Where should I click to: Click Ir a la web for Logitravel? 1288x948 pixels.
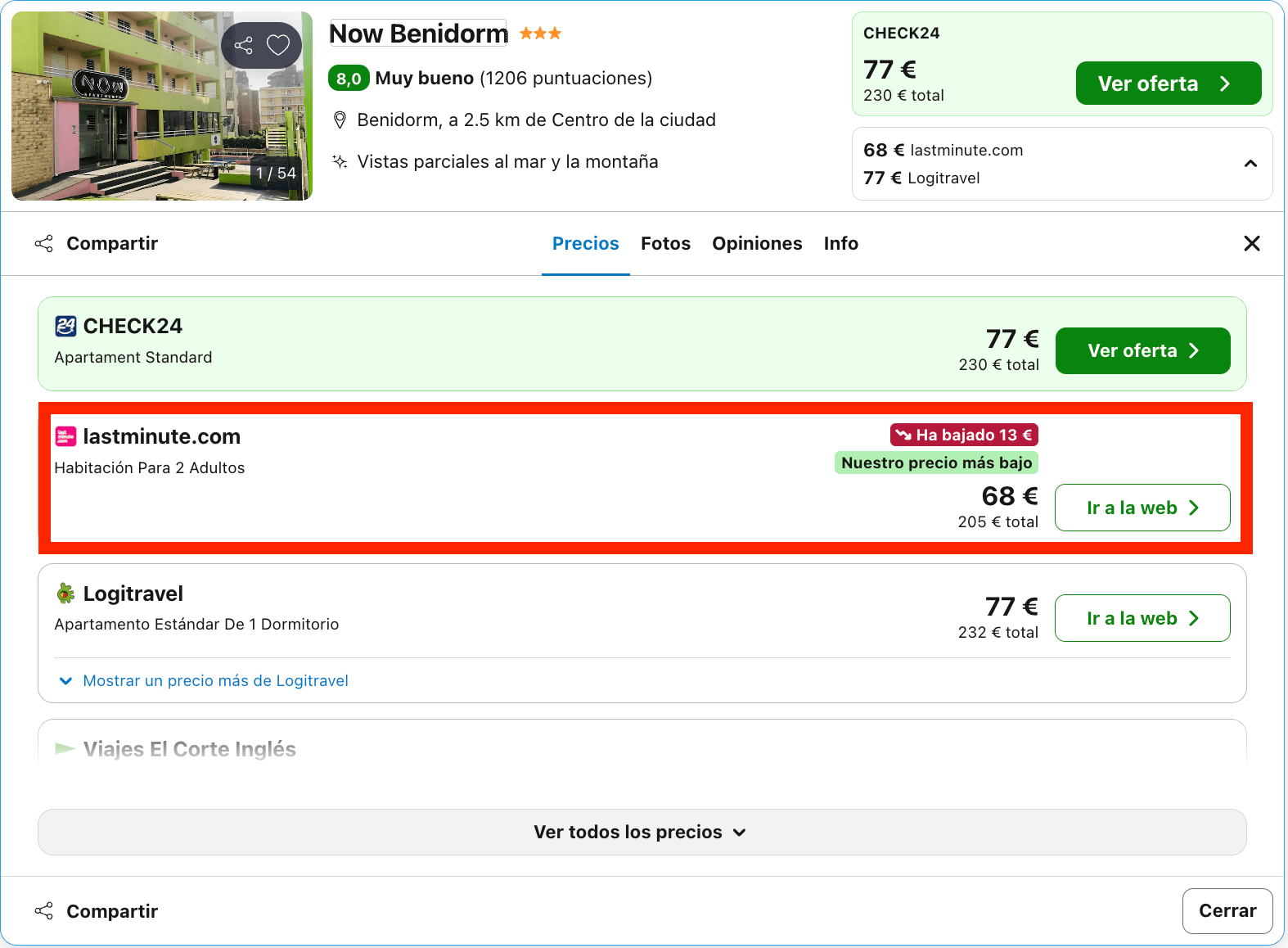pos(1142,618)
